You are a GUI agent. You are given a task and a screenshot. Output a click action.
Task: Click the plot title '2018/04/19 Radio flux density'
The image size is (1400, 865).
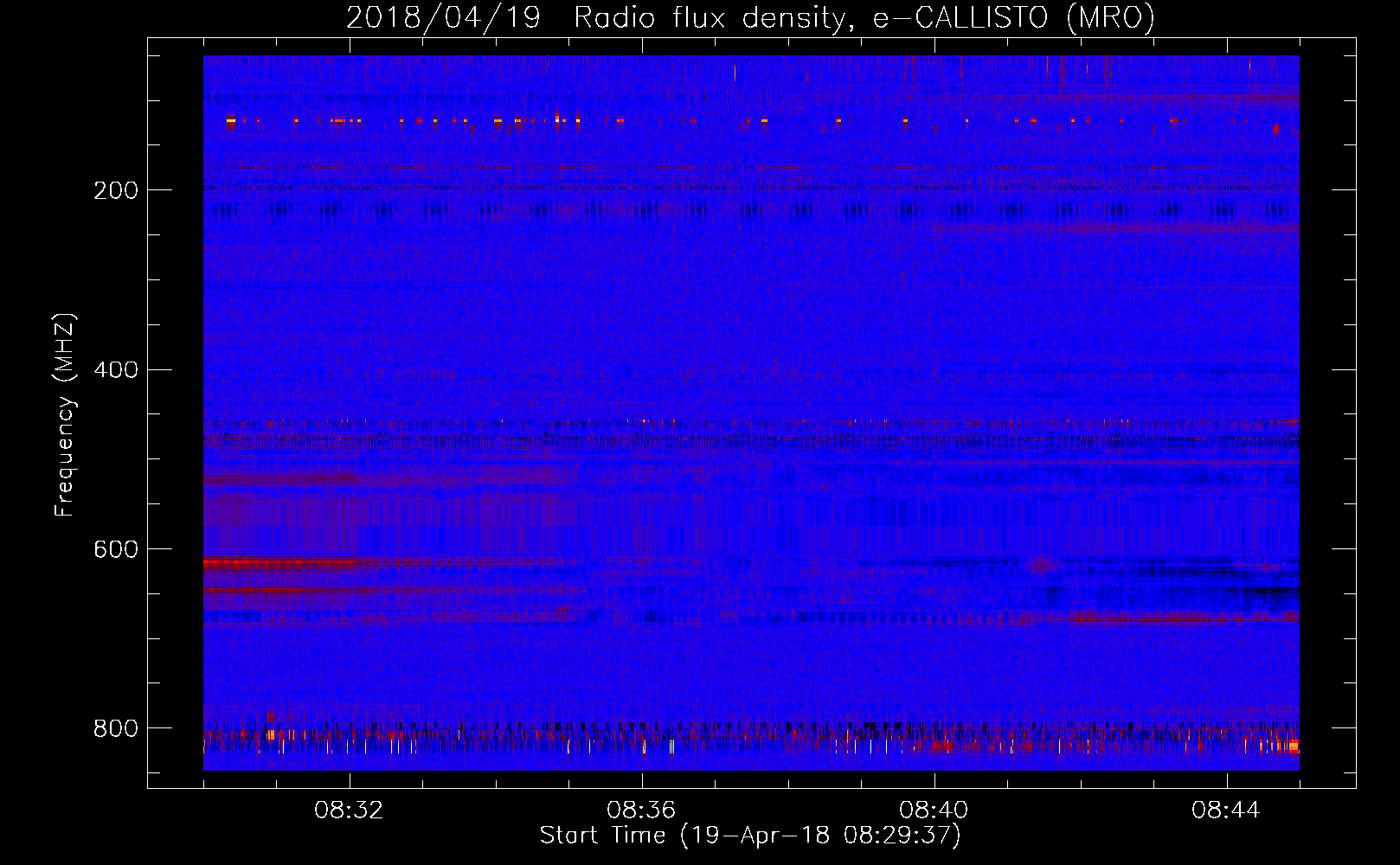coord(750,18)
